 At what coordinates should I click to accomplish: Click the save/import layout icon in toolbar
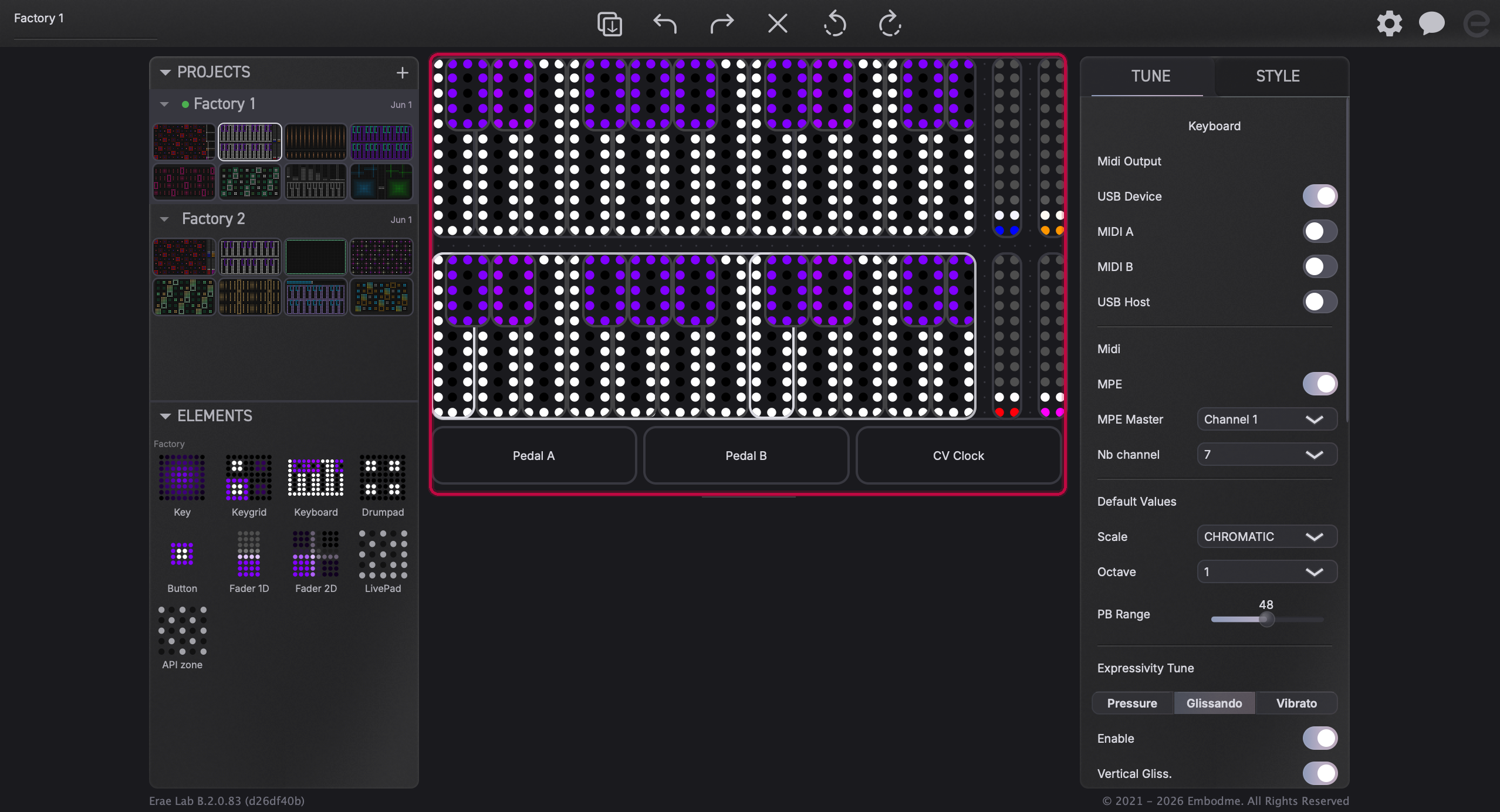pyautogui.click(x=609, y=24)
